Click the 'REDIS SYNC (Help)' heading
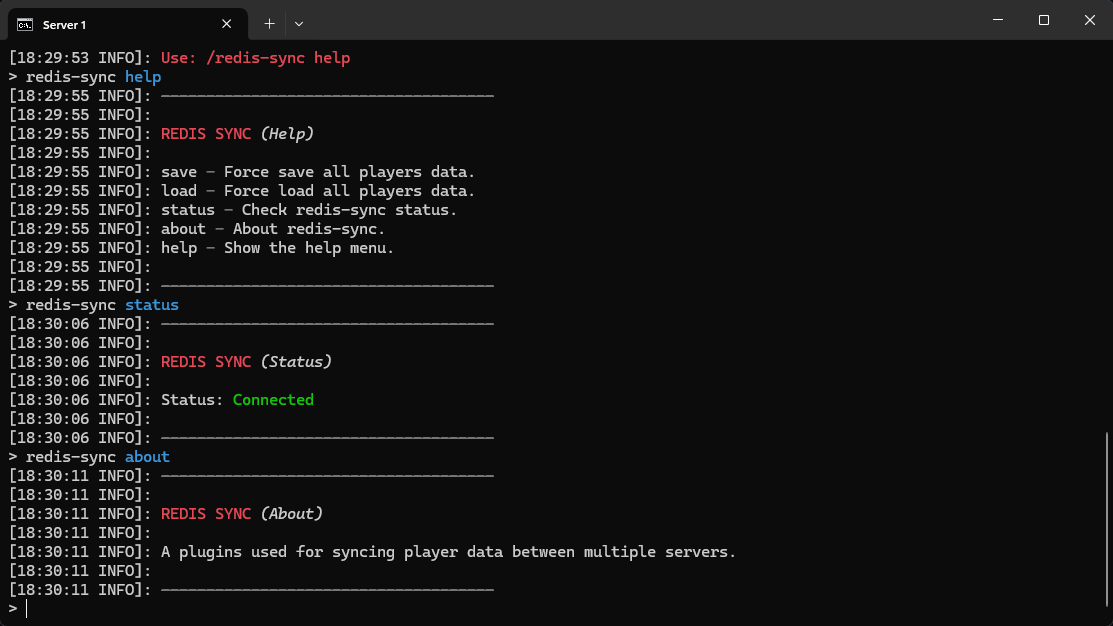The height and width of the screenshot is (626, 1113). pos(237,134)
